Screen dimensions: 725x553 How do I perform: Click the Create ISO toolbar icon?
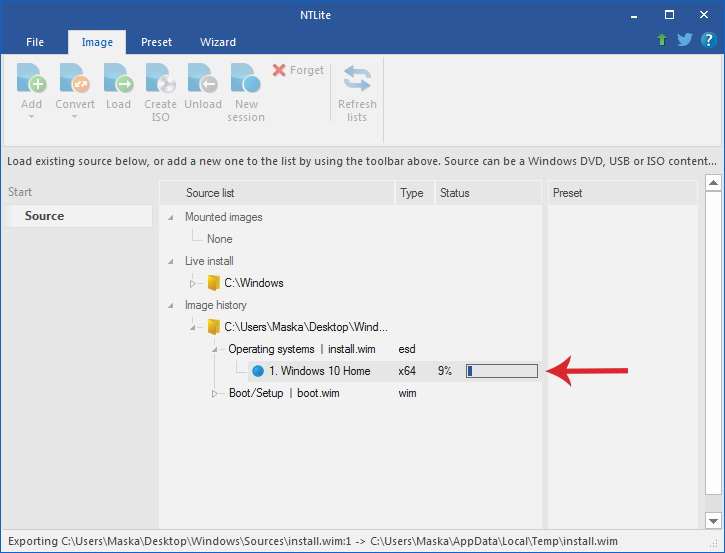pyautogui.click(x=160, y=78)
